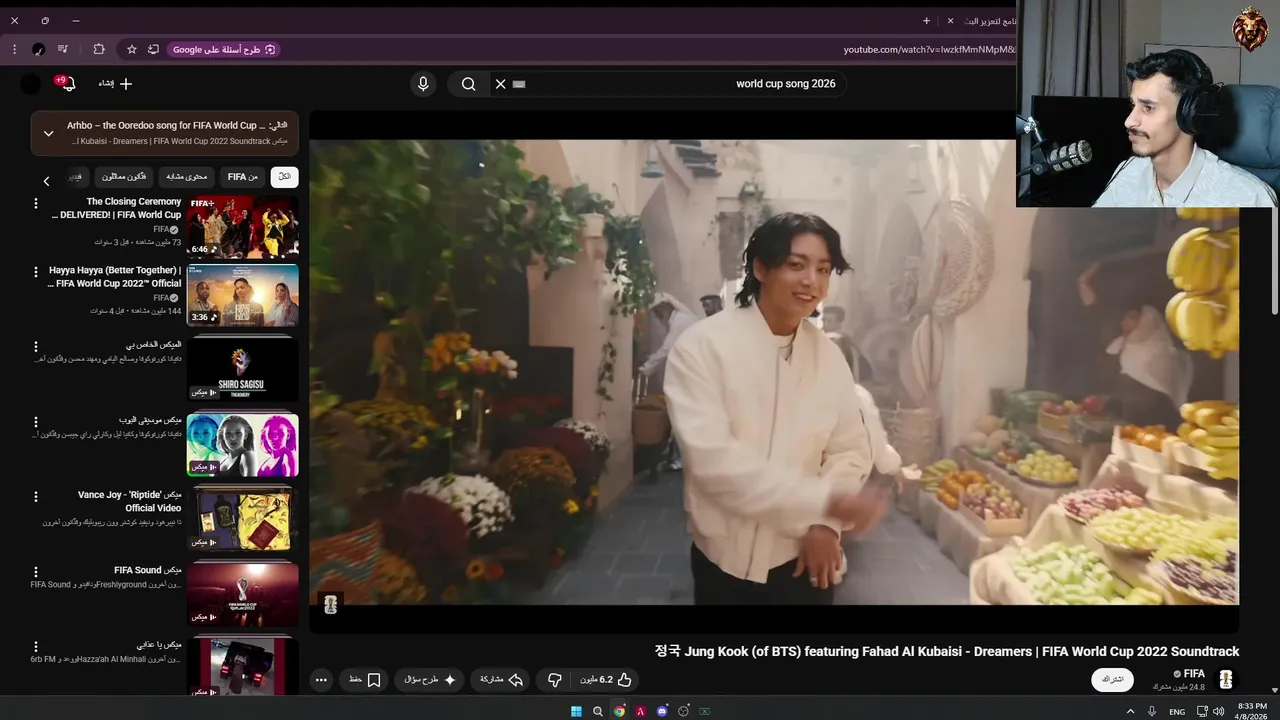Open options for The Closing Ceremony video
The height and width of the screenshot is (720, 1280).
(x=36, y=203)
